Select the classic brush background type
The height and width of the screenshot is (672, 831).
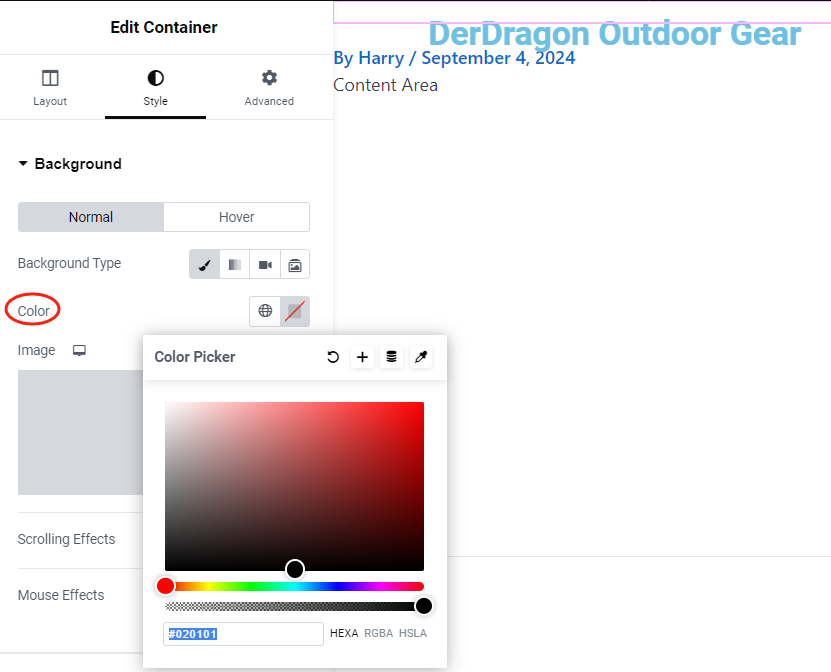[x=204, y=264]
